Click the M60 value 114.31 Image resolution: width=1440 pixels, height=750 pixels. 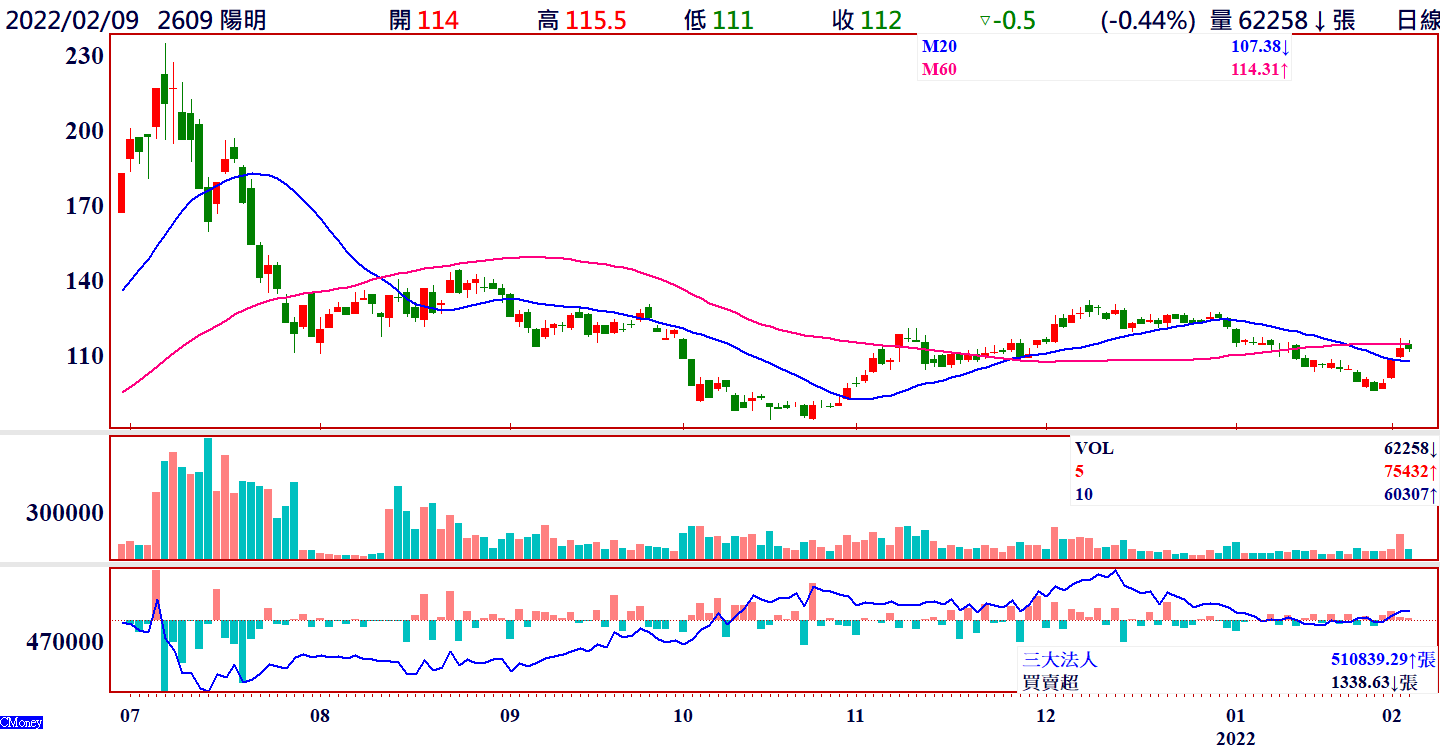coord(1255,69)
